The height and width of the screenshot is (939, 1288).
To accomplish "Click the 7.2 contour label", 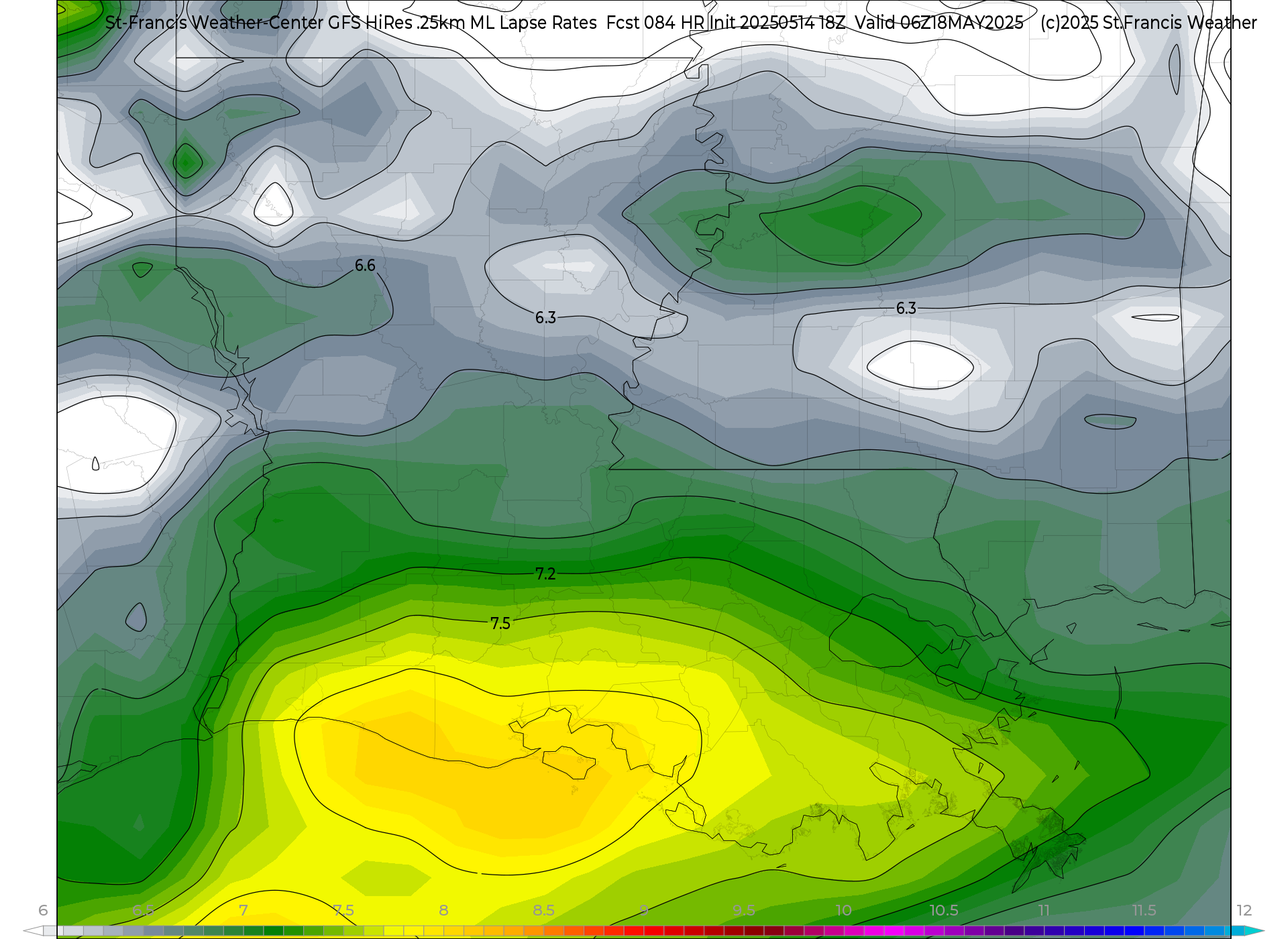I will click(x=545, y=574).
